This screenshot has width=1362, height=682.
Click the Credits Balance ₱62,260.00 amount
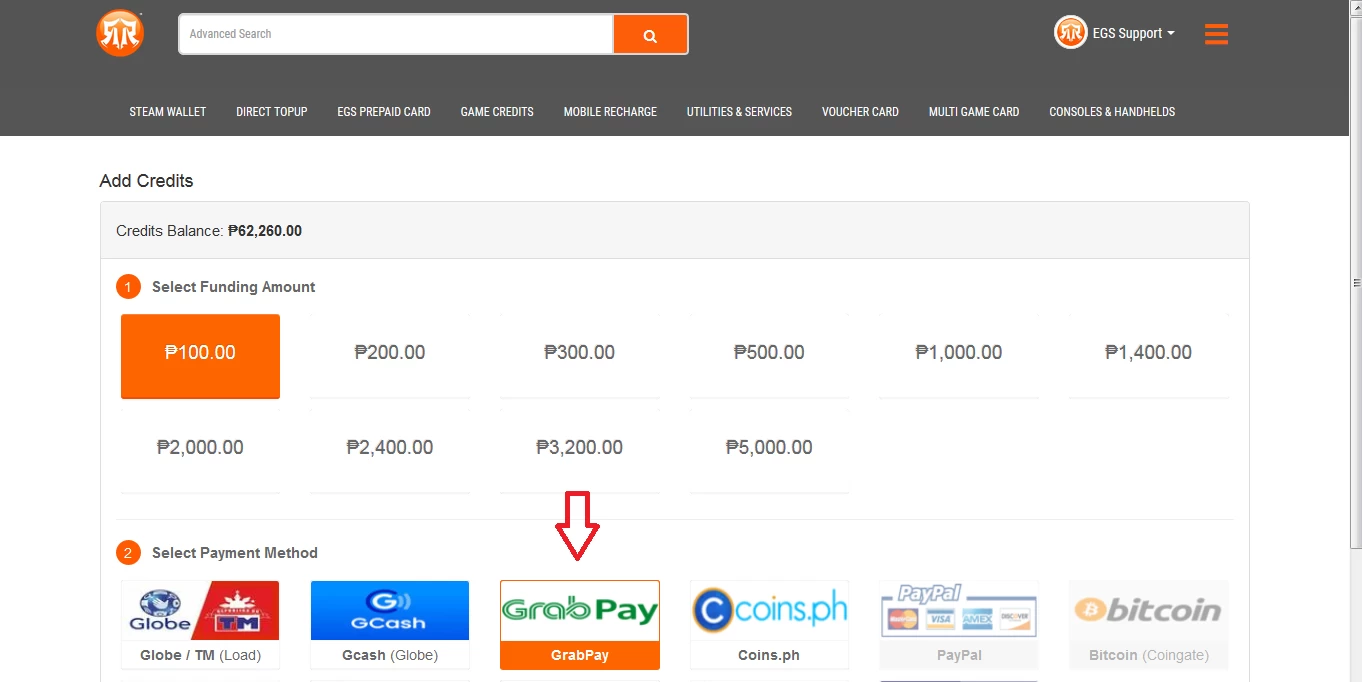[x=265, y=231]
